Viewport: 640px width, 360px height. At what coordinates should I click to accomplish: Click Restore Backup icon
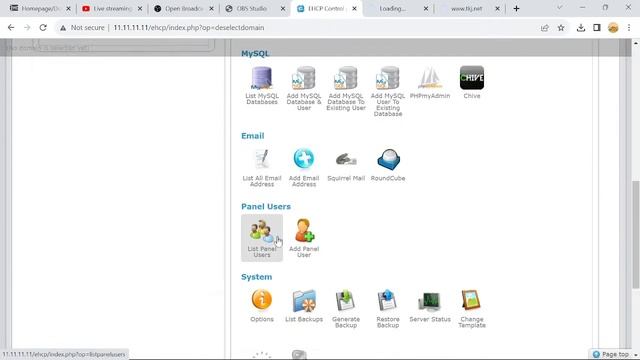(x=388, y=301)
